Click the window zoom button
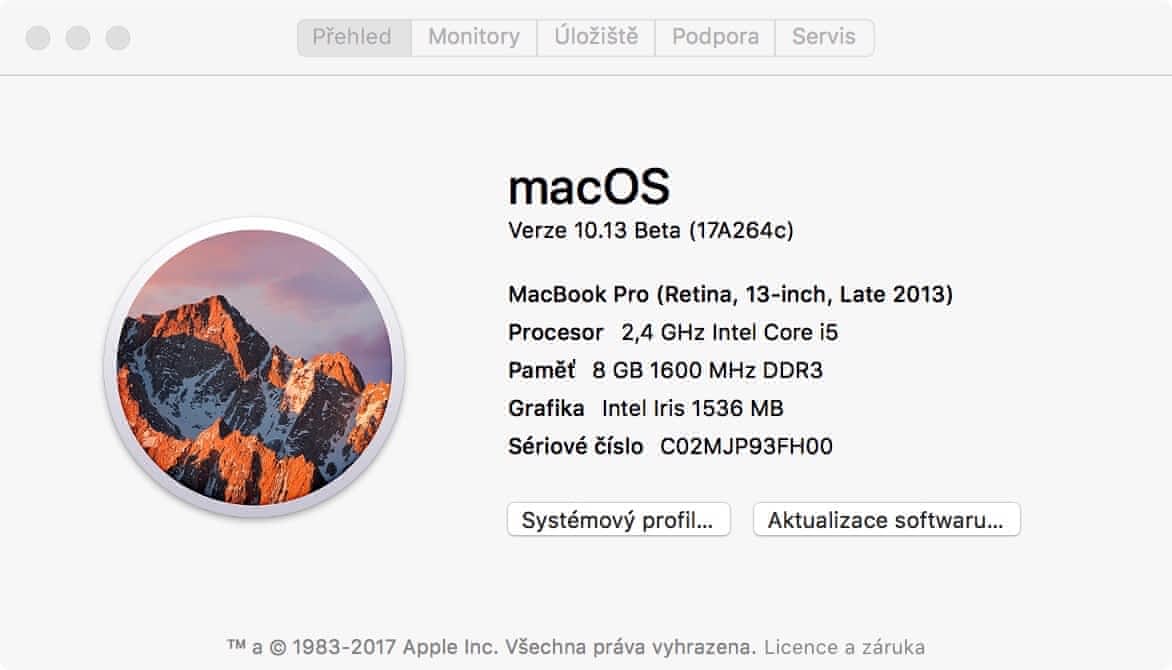 pos(118,38)
